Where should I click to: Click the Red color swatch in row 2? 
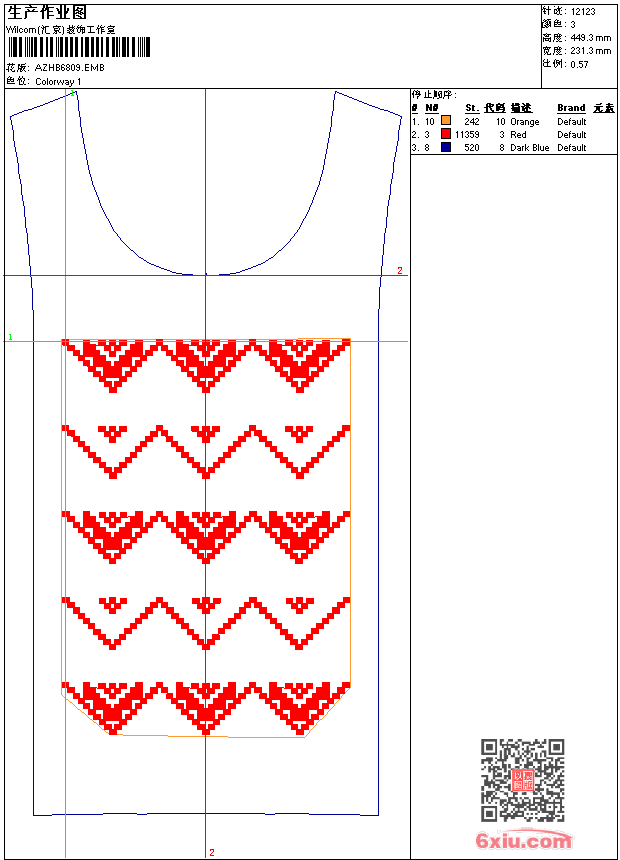pyautogui.click(x=446, y=134)
